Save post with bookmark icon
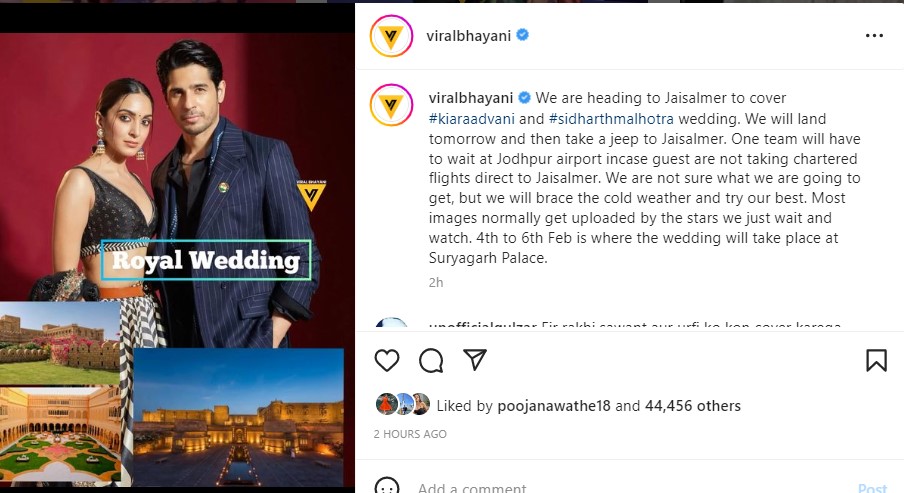 pyautogui.click(x=876, y=360)
